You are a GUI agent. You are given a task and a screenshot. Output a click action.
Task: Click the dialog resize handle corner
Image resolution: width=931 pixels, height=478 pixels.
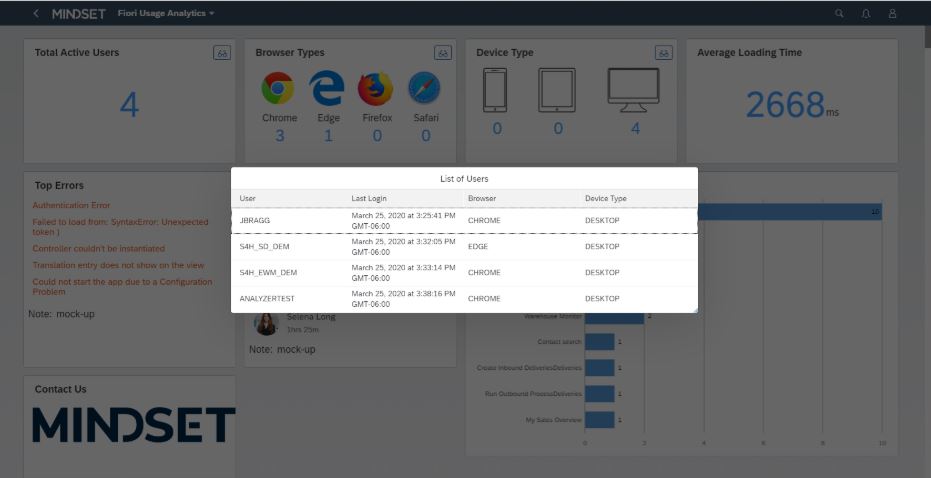[695, 310]
